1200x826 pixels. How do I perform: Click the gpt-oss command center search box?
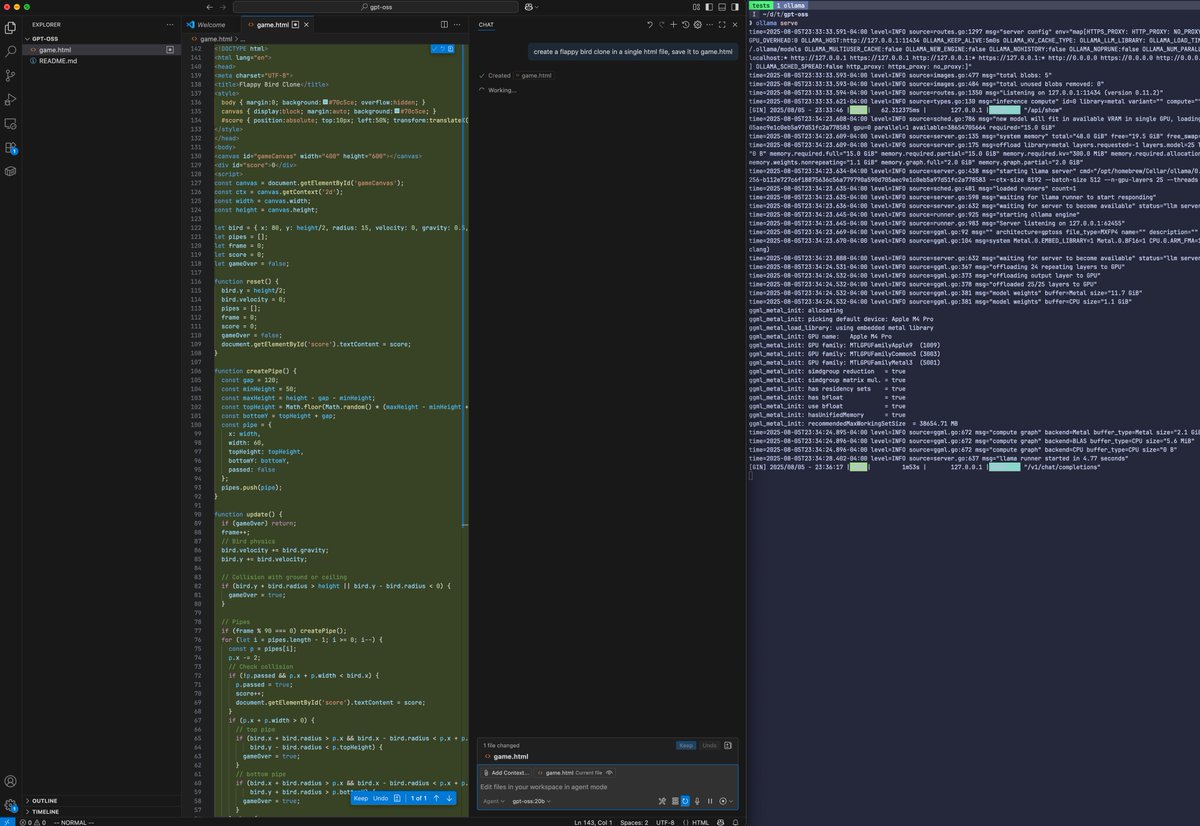click(x=376, y=7)
